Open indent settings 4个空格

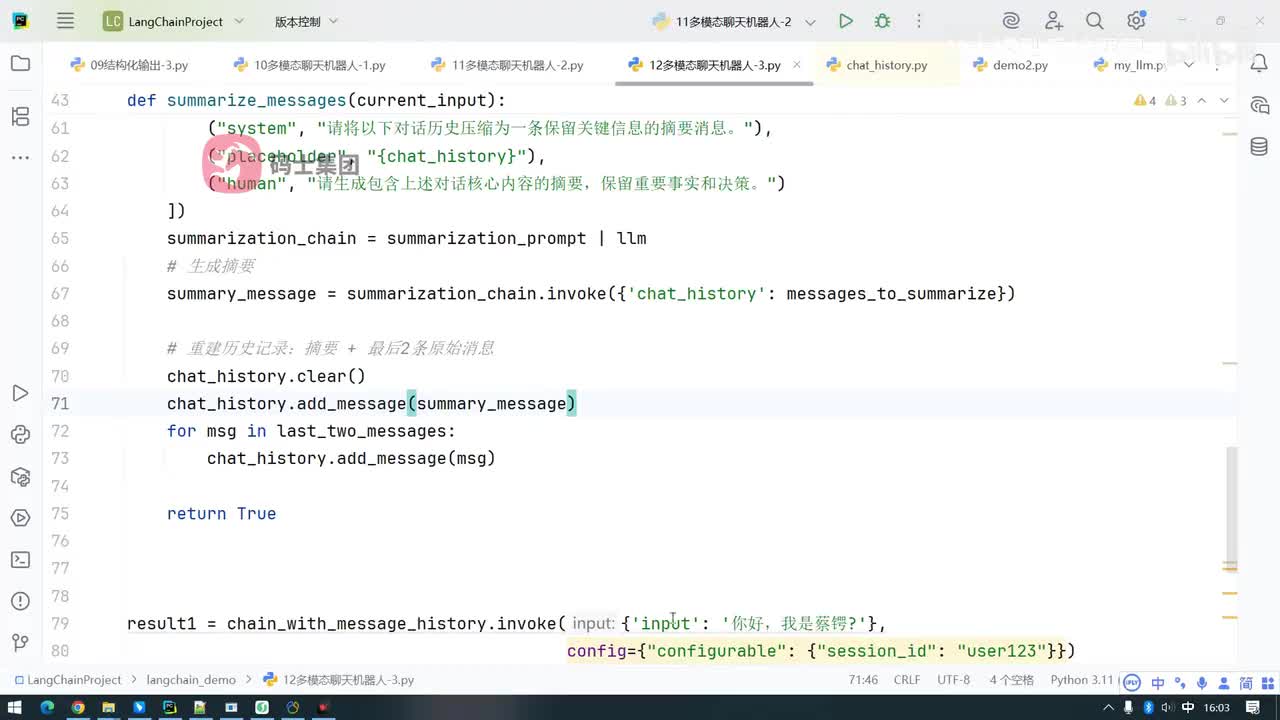click(x=1011, y=680)
